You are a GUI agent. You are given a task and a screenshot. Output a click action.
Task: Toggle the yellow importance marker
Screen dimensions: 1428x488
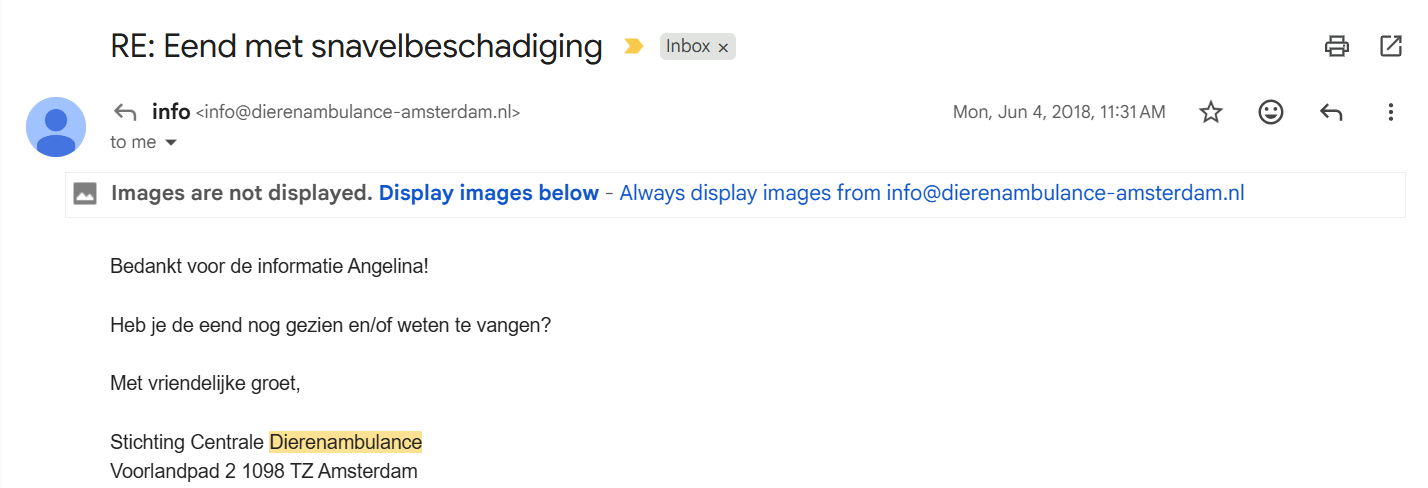[633, 46]
